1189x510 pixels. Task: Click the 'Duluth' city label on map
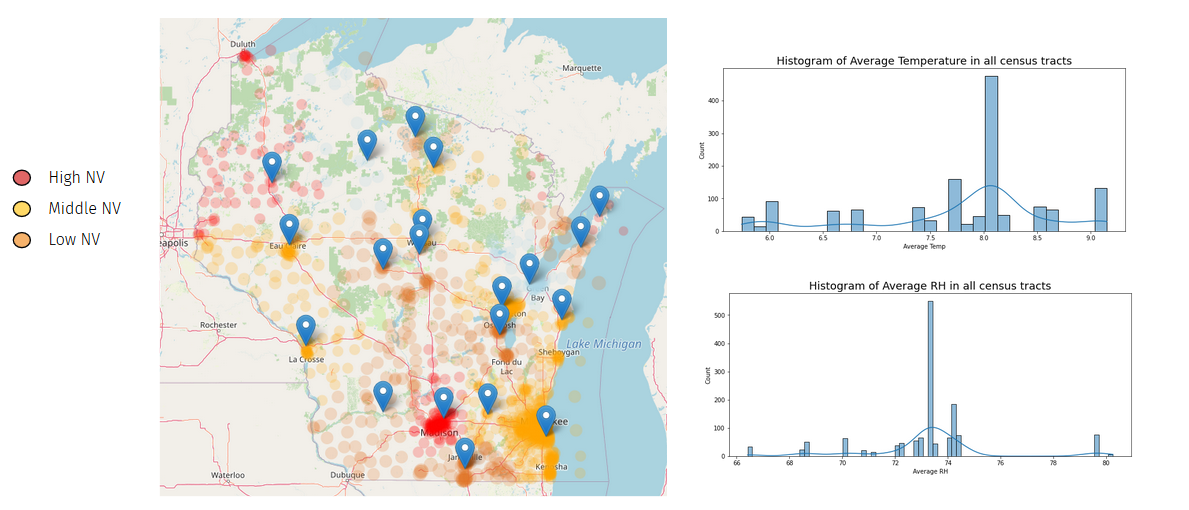pos(243,45)
